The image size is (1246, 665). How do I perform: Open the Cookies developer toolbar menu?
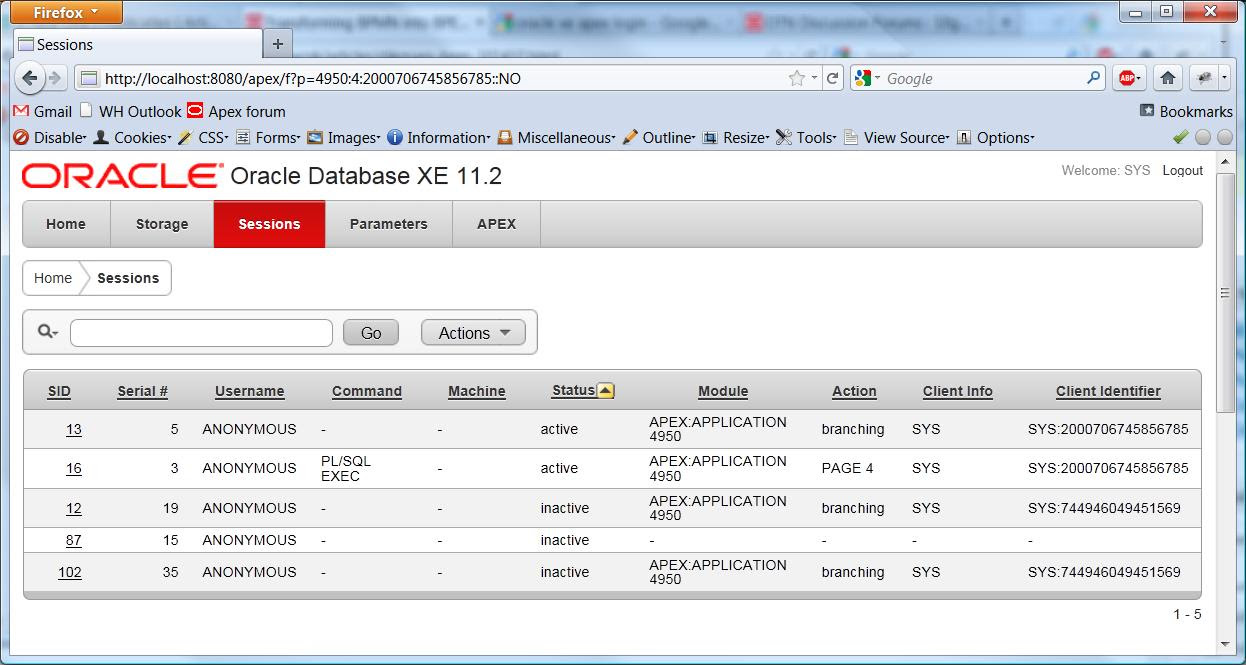tap(133, 137)
